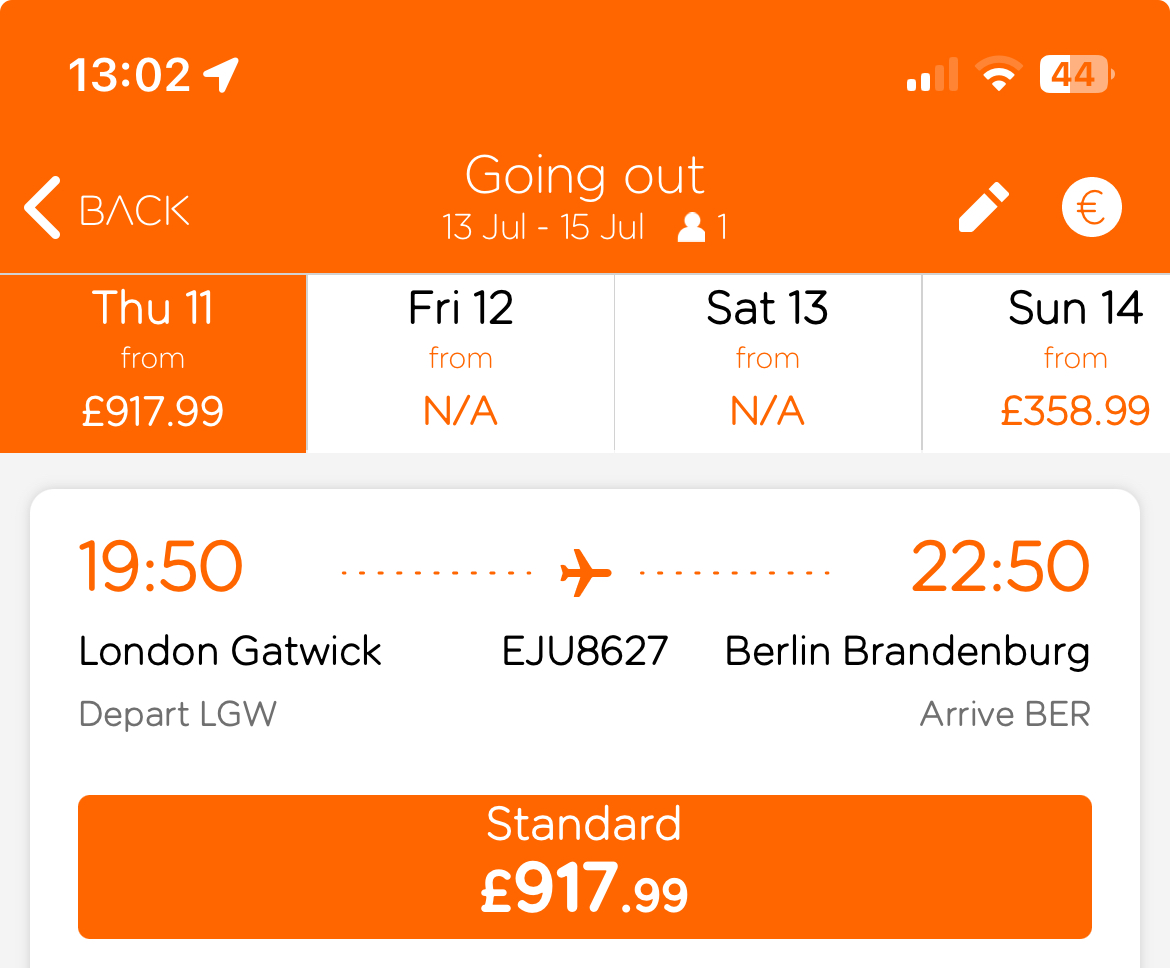Choose the Standard £917.99 fare button
1170x968 pixels.
(x=585, y=866)
